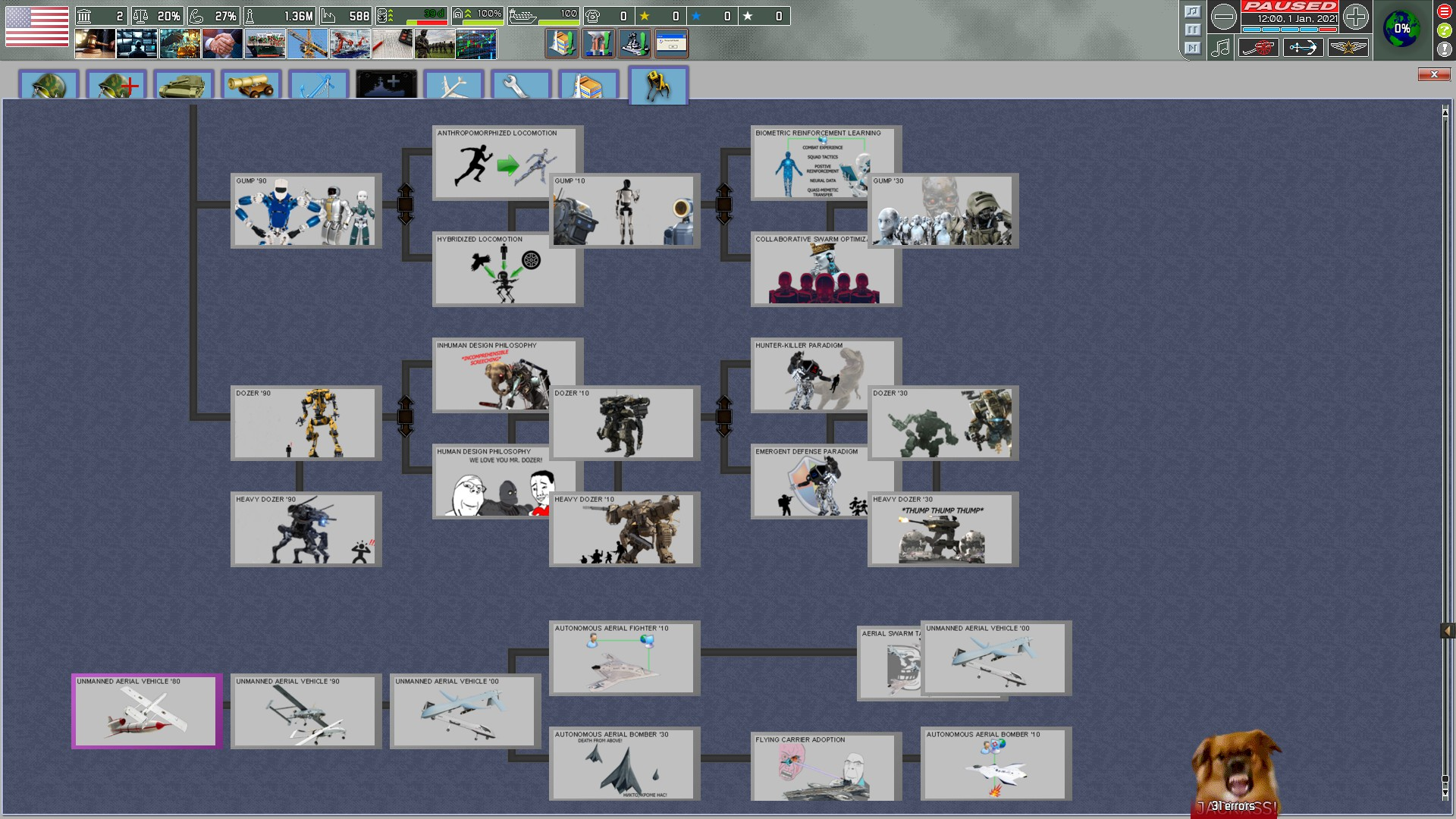The width and height of the screenshot is (1456, 819).
Task: Switch to the aircraft research tab
Action: 453,85
